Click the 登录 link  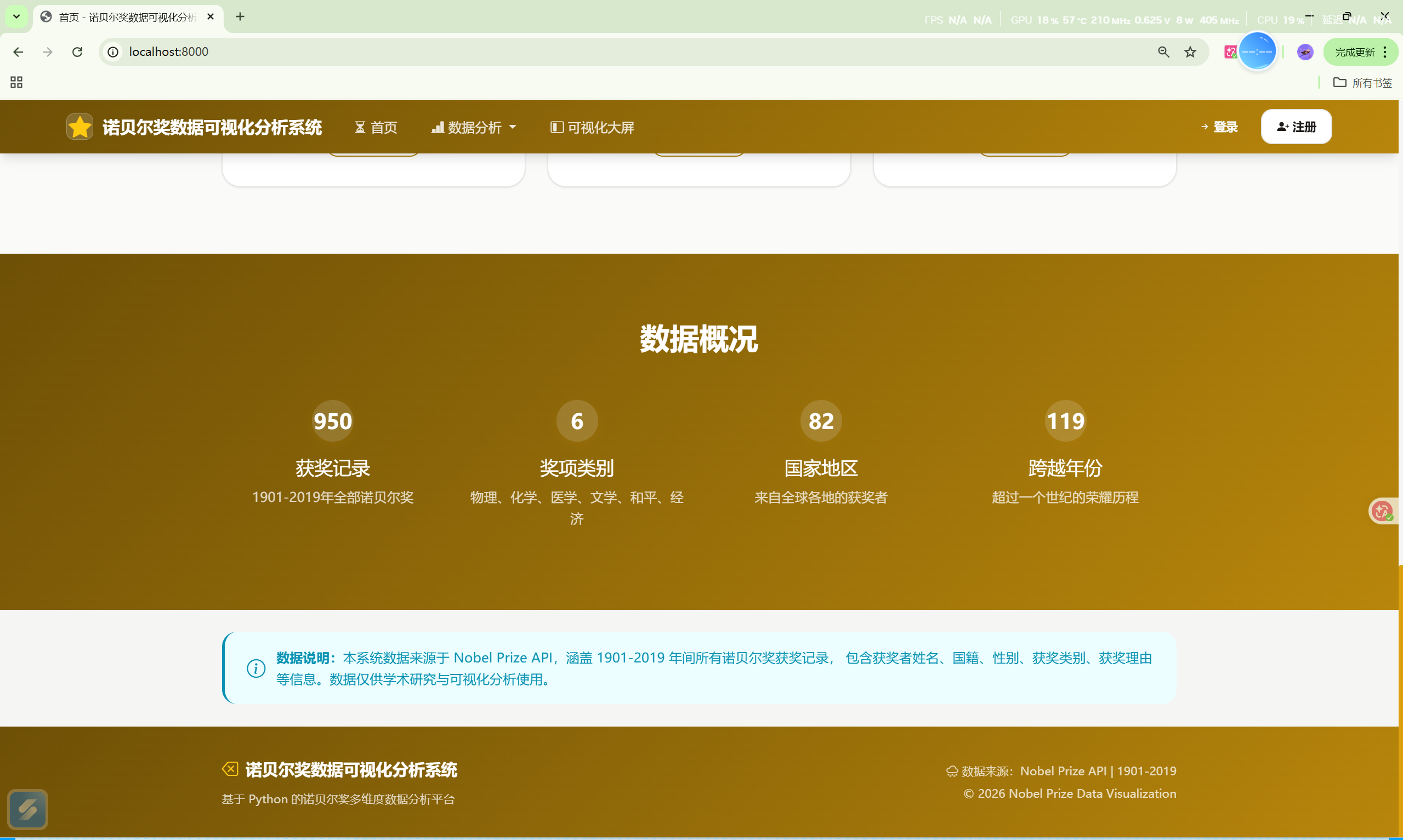(x=1219, y=127)
